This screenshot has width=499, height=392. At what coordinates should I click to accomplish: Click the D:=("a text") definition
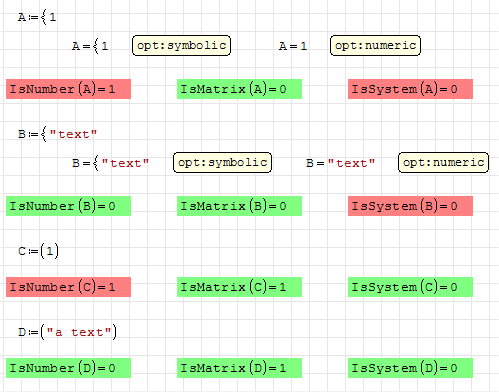(67, 332)
